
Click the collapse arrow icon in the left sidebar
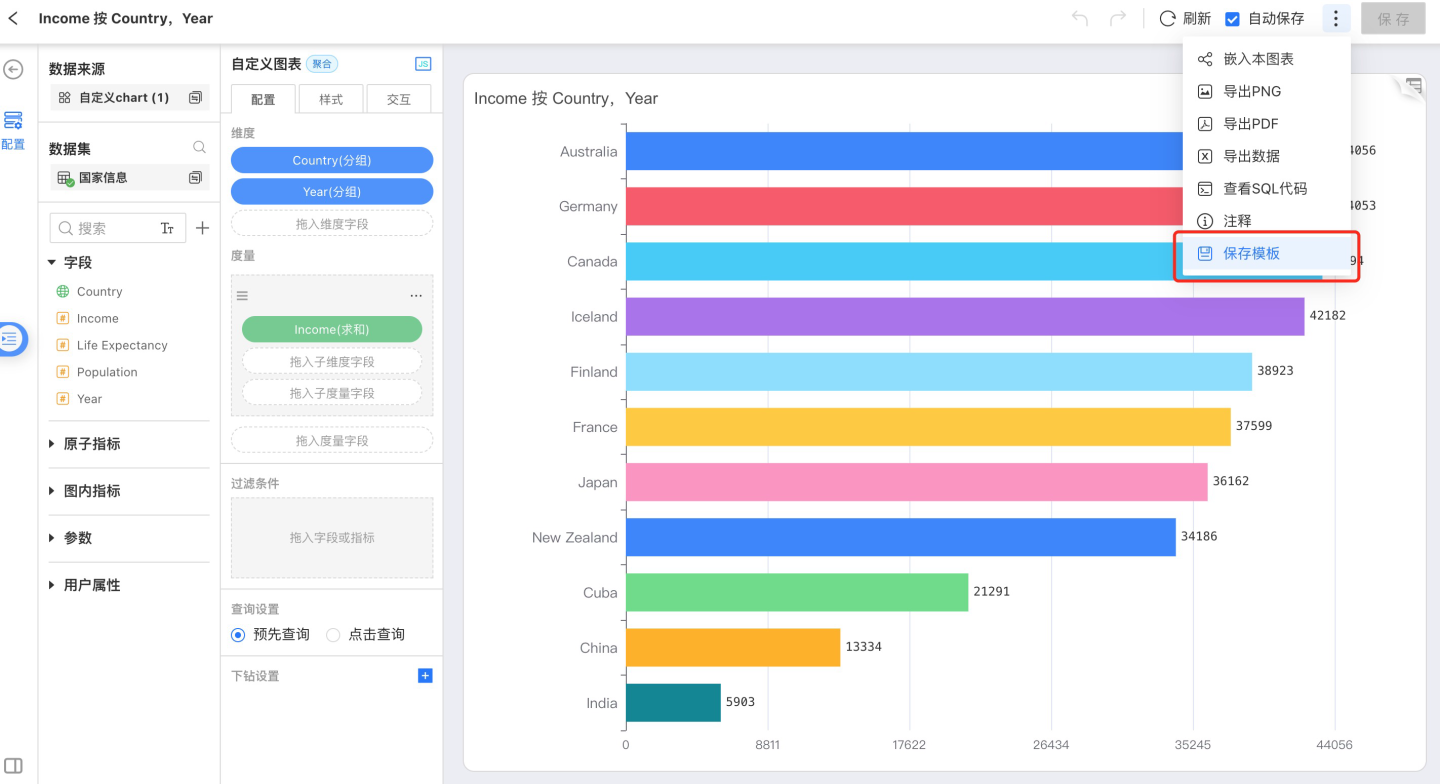[13, 69]
